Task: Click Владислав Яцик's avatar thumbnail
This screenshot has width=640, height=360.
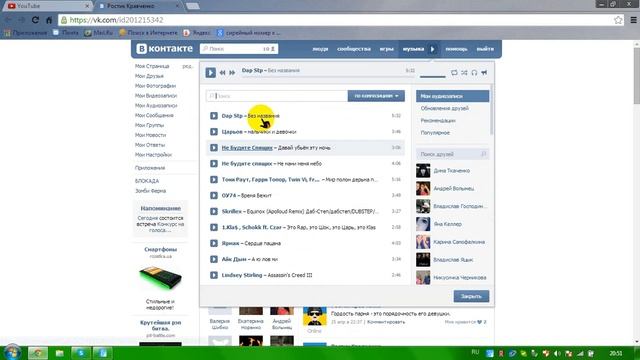Action: (x=423, y=260)
